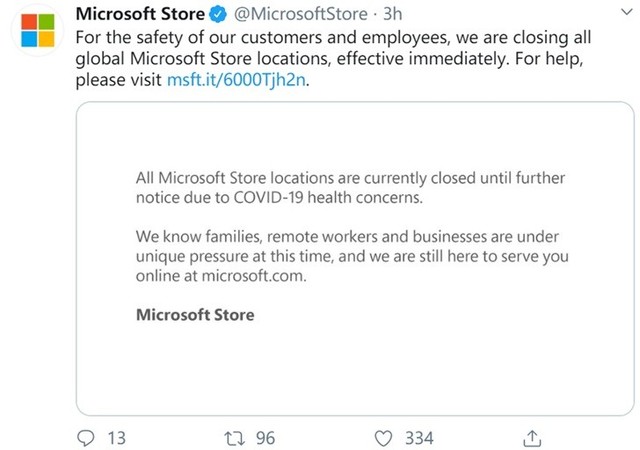The height and width of the screenshot is (450, 640).
Task: Open the tweet options chevron menu
Action: click(627, 12)
